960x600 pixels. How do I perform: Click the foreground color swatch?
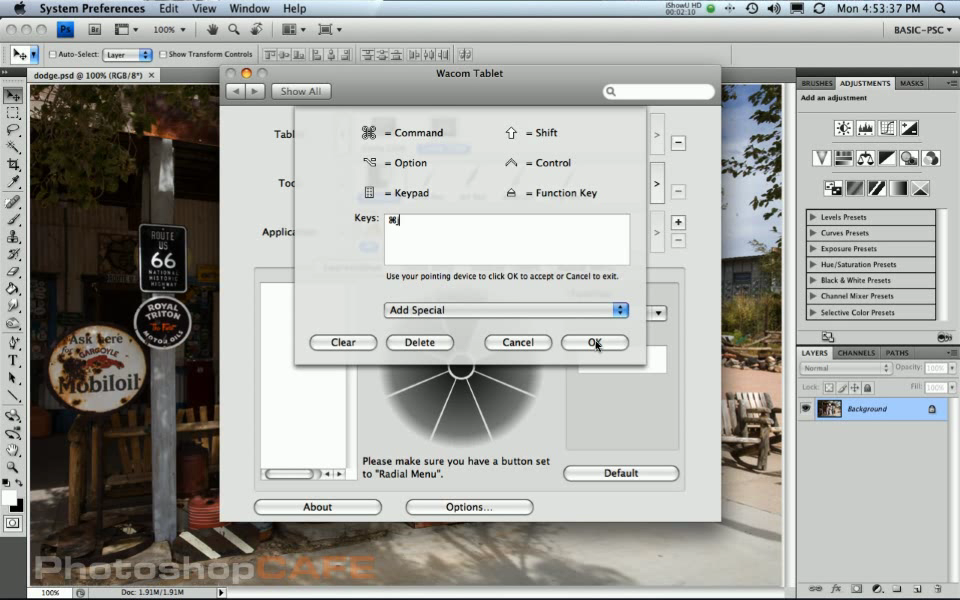[x=9, y=498]
